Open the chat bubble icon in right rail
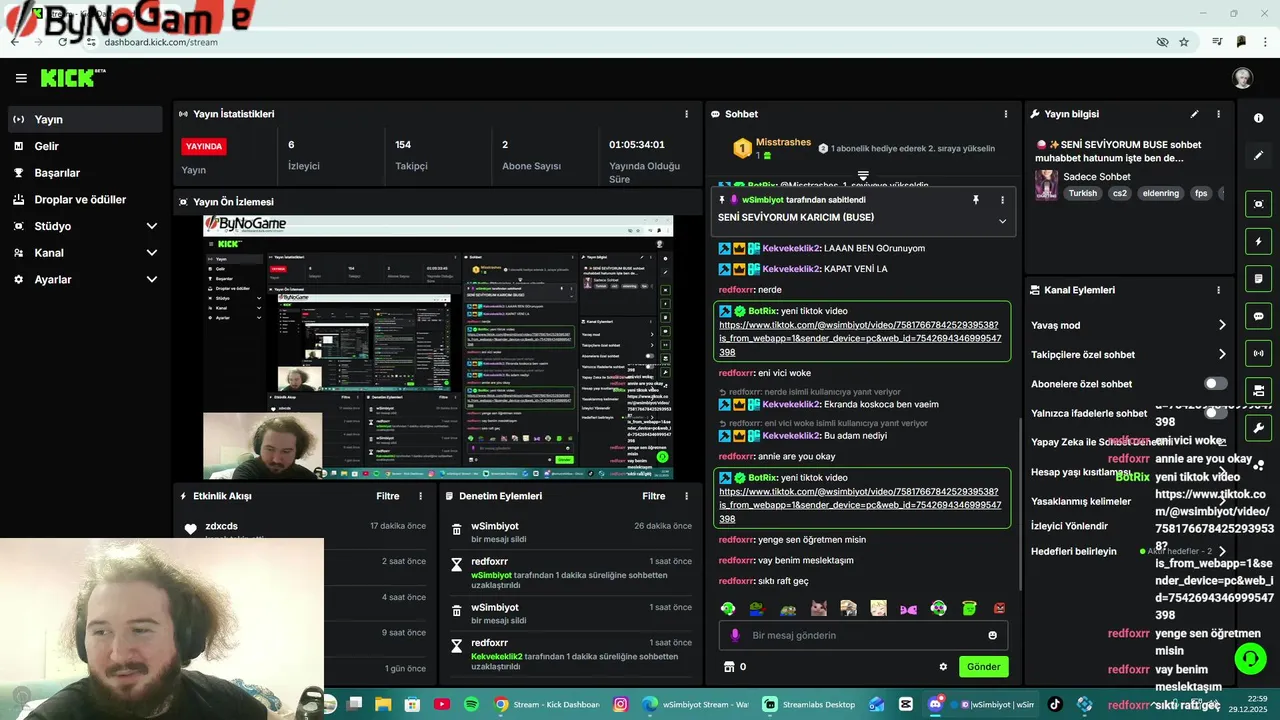Image resolution: width=1280 pixels, height=720 pixels. point(1258,316)
